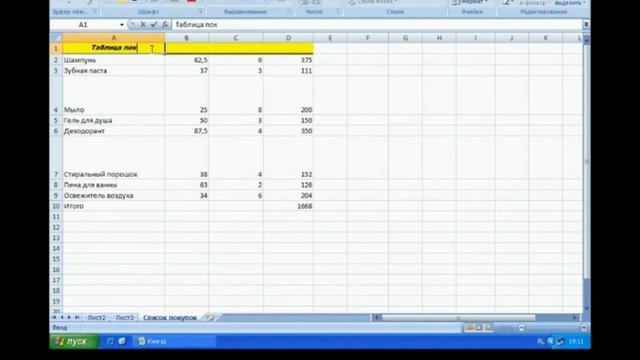Screen dimensions: 640x360
Task: Click second quick launch icon on taskbar
Action: pos(122,341)
